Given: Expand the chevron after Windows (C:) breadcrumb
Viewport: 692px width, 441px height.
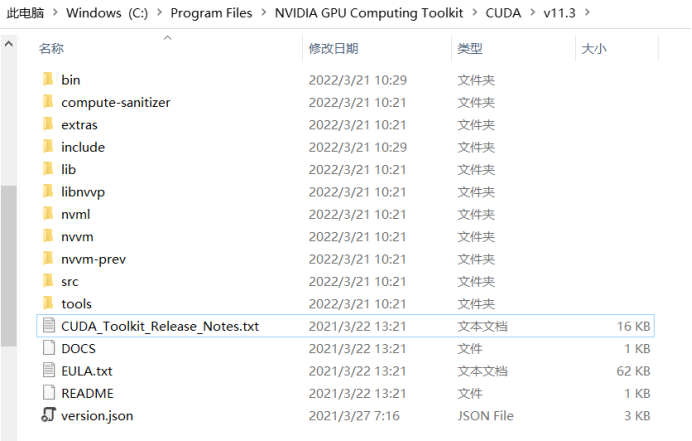Looking at the screenshot, I should pos(159,12).
